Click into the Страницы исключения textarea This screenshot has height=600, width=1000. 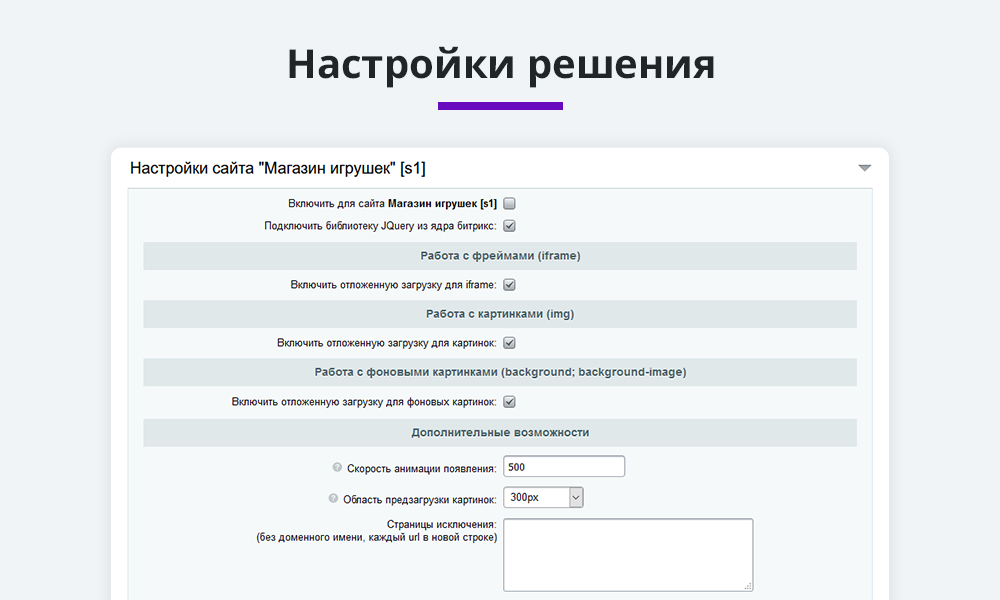[628, 555]
